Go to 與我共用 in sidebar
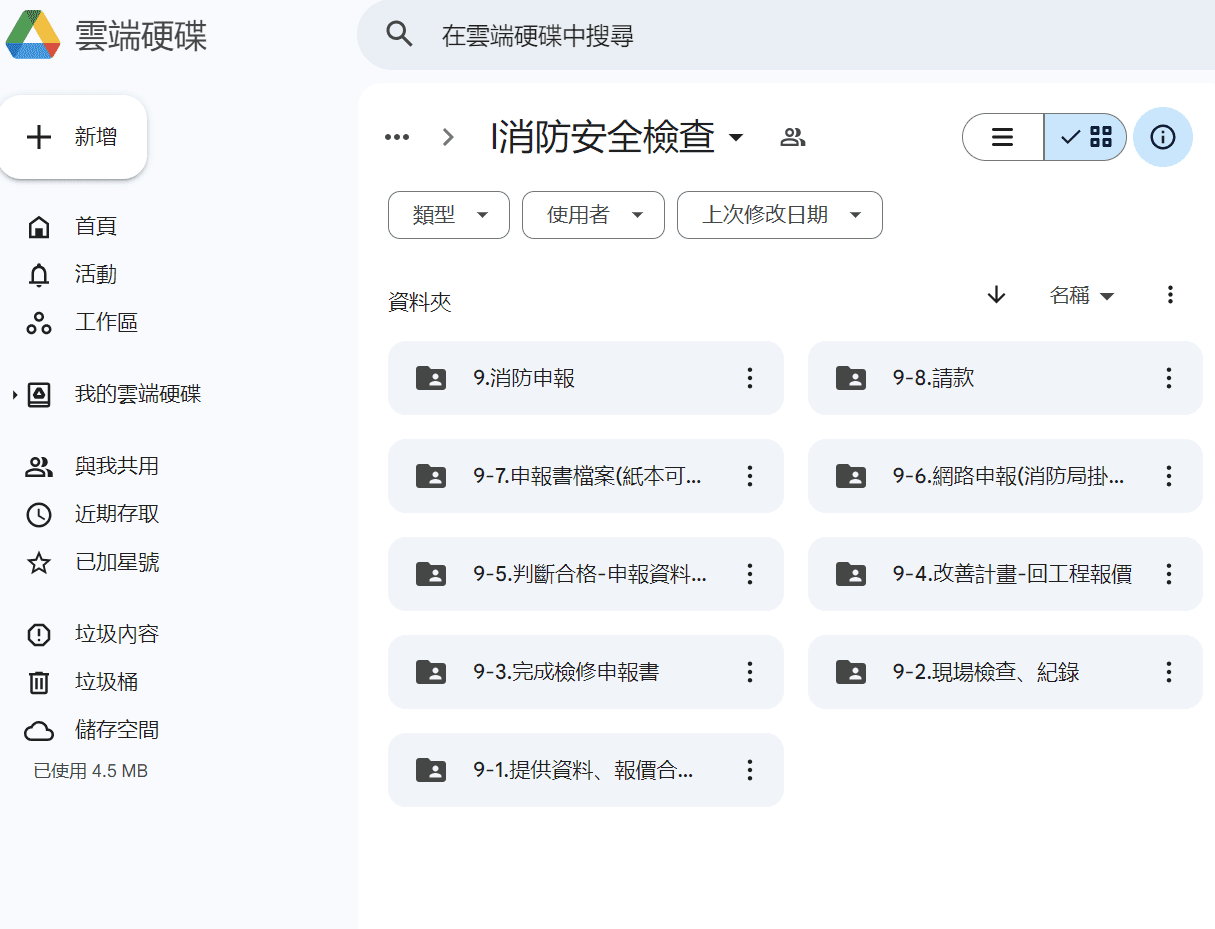 pyautogui.click(x=116, y=466)
